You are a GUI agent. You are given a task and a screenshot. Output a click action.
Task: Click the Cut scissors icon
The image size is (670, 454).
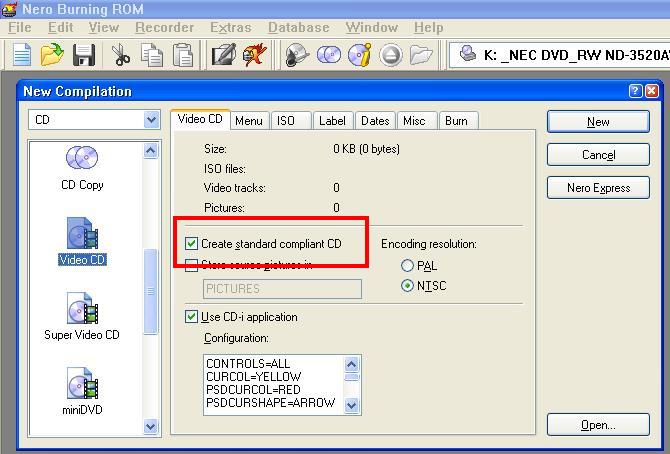pos(120,55)
